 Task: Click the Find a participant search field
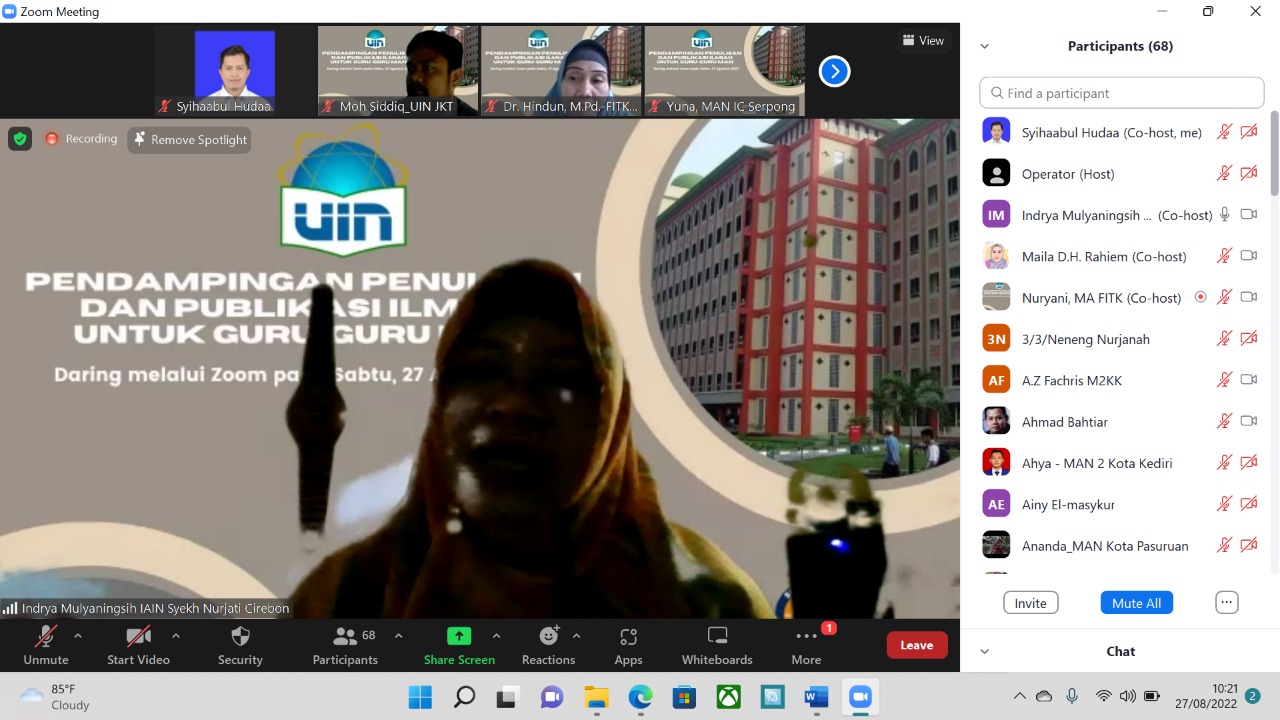(x=1120, y=92)
